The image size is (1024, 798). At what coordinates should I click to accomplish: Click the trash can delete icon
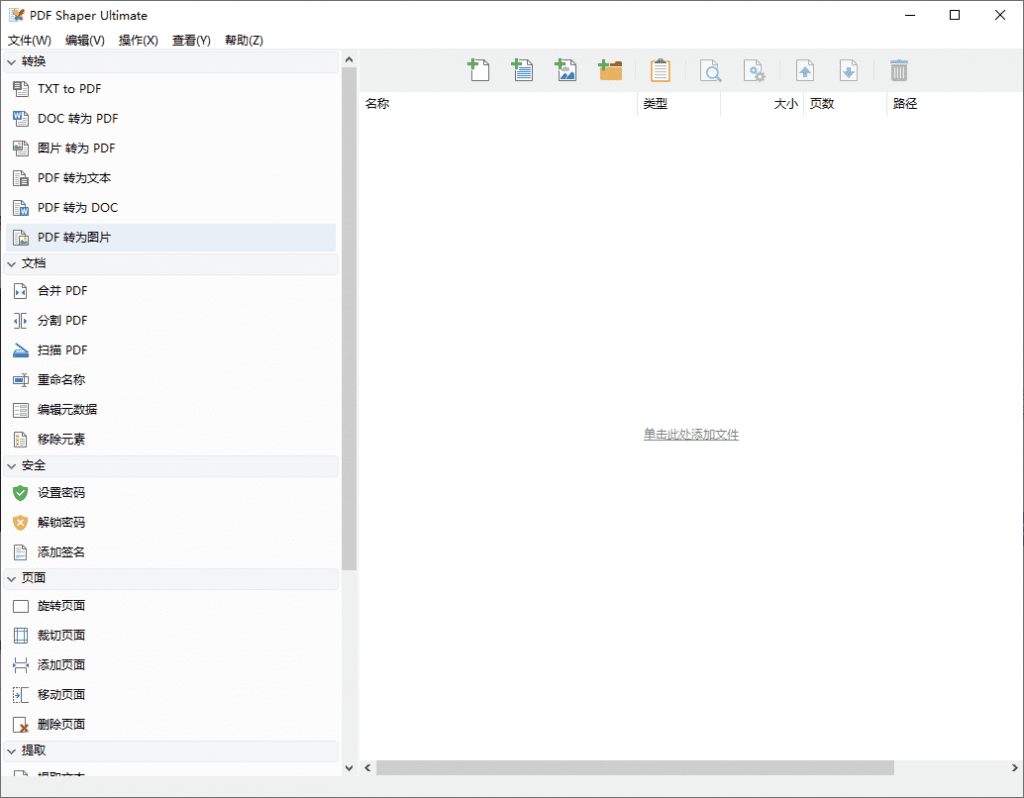899,70
